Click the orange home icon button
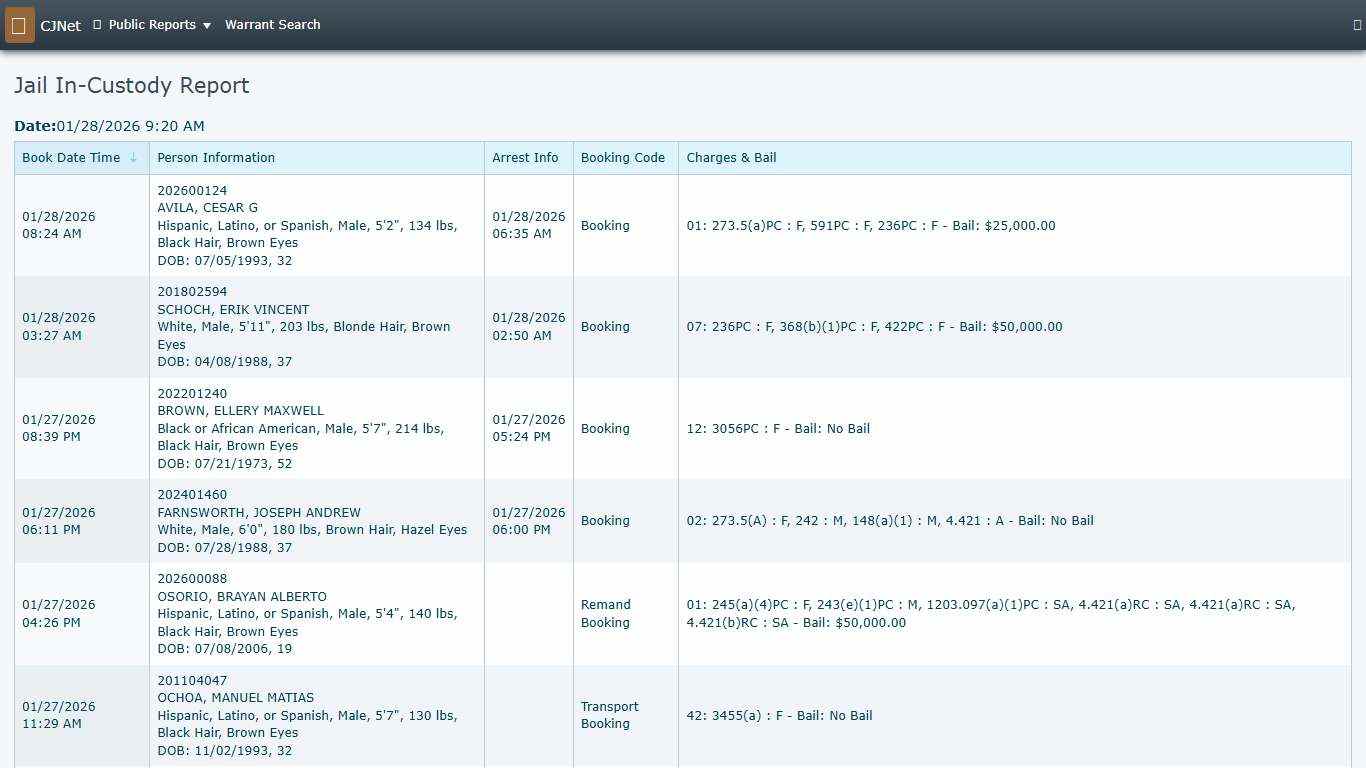Viewport: 1366px width, 768px height. [19, 25]
